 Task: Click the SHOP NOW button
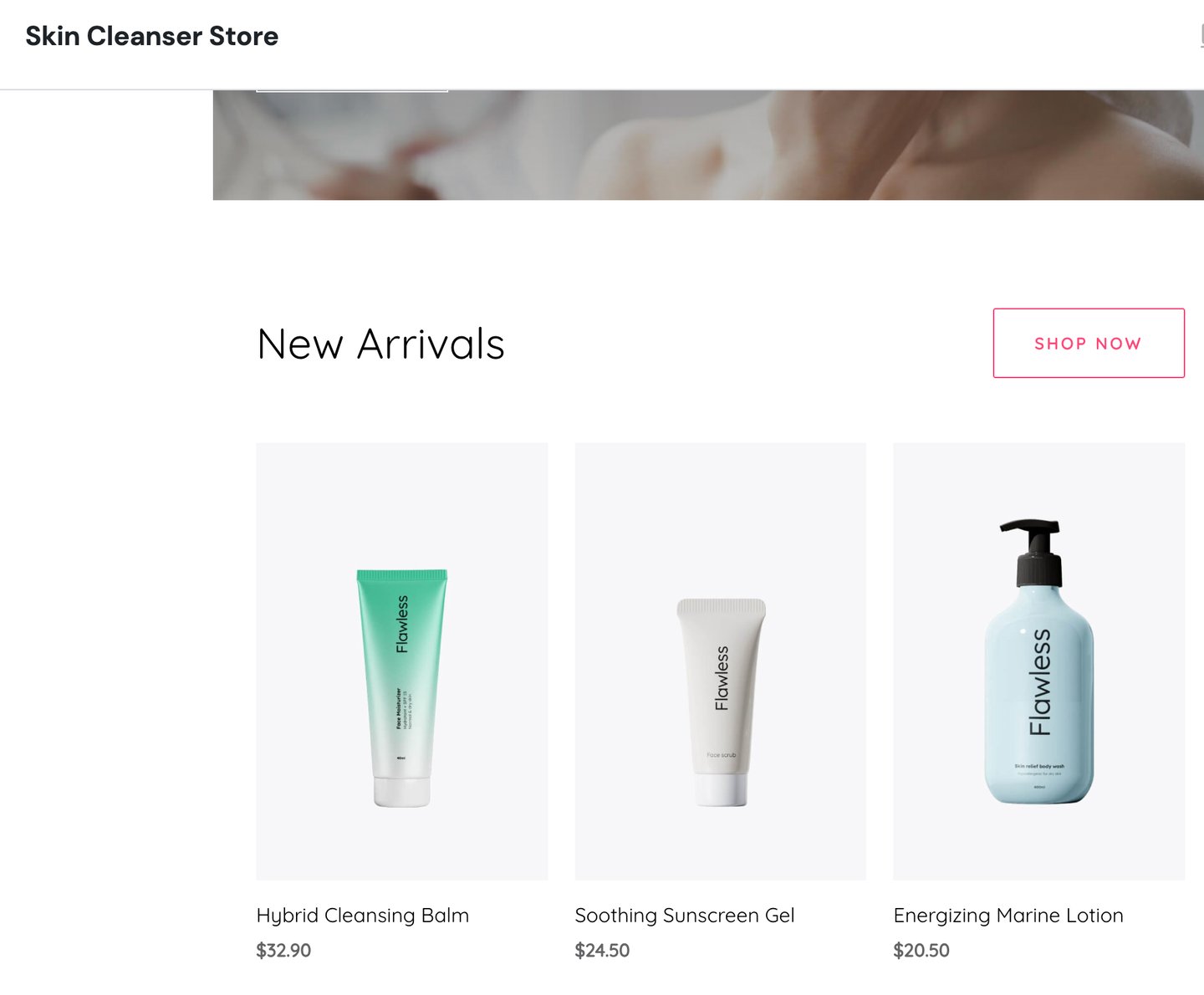point(1089,343)
